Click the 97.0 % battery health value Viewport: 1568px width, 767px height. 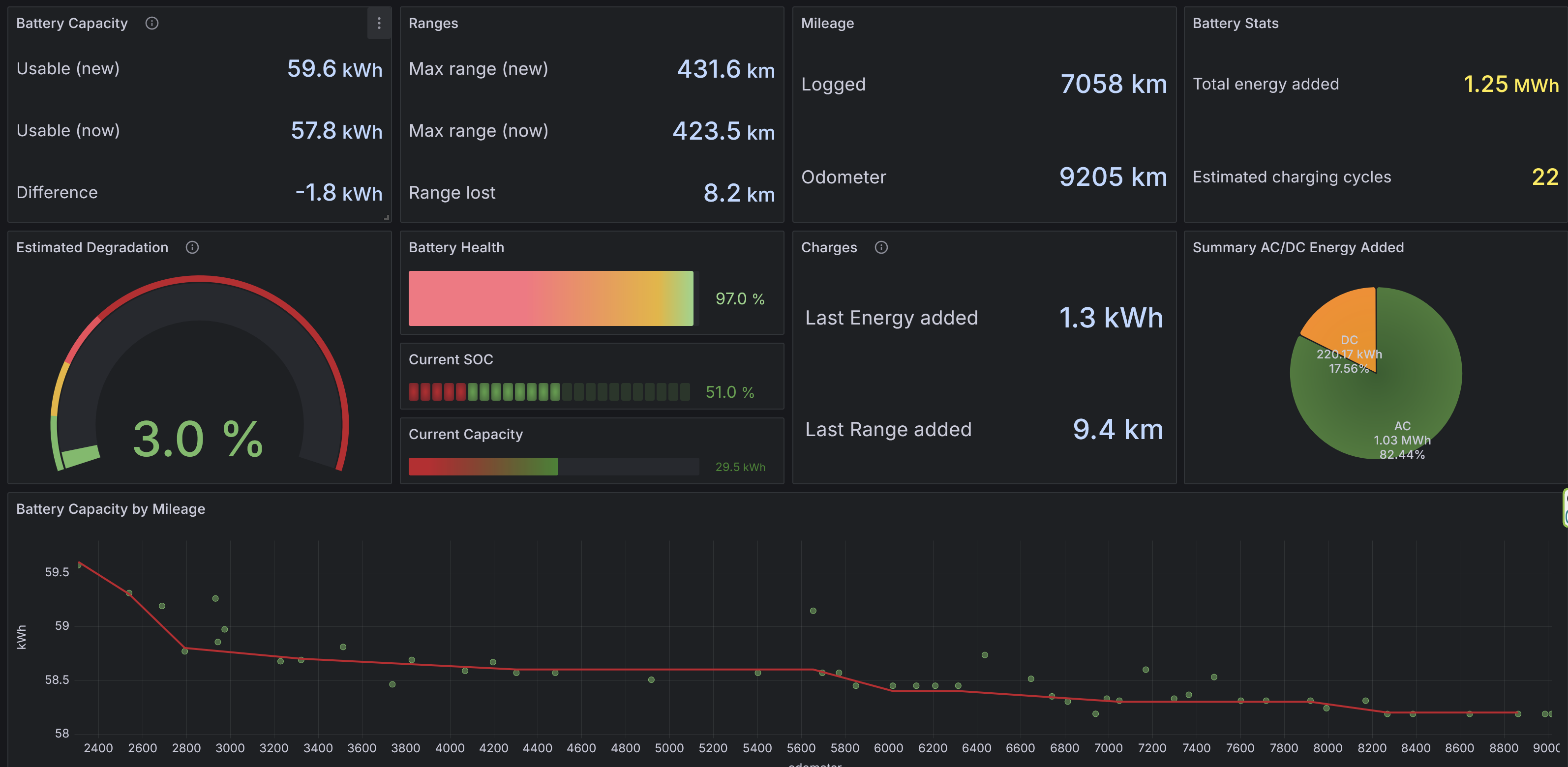740,298
